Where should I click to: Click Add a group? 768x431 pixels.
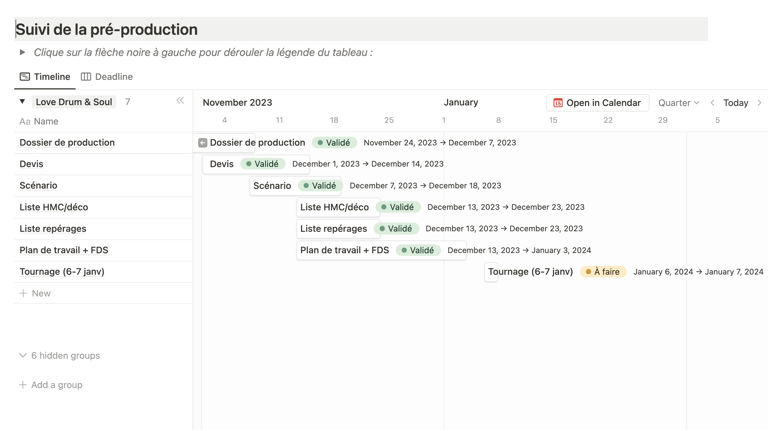coord(51,385)
